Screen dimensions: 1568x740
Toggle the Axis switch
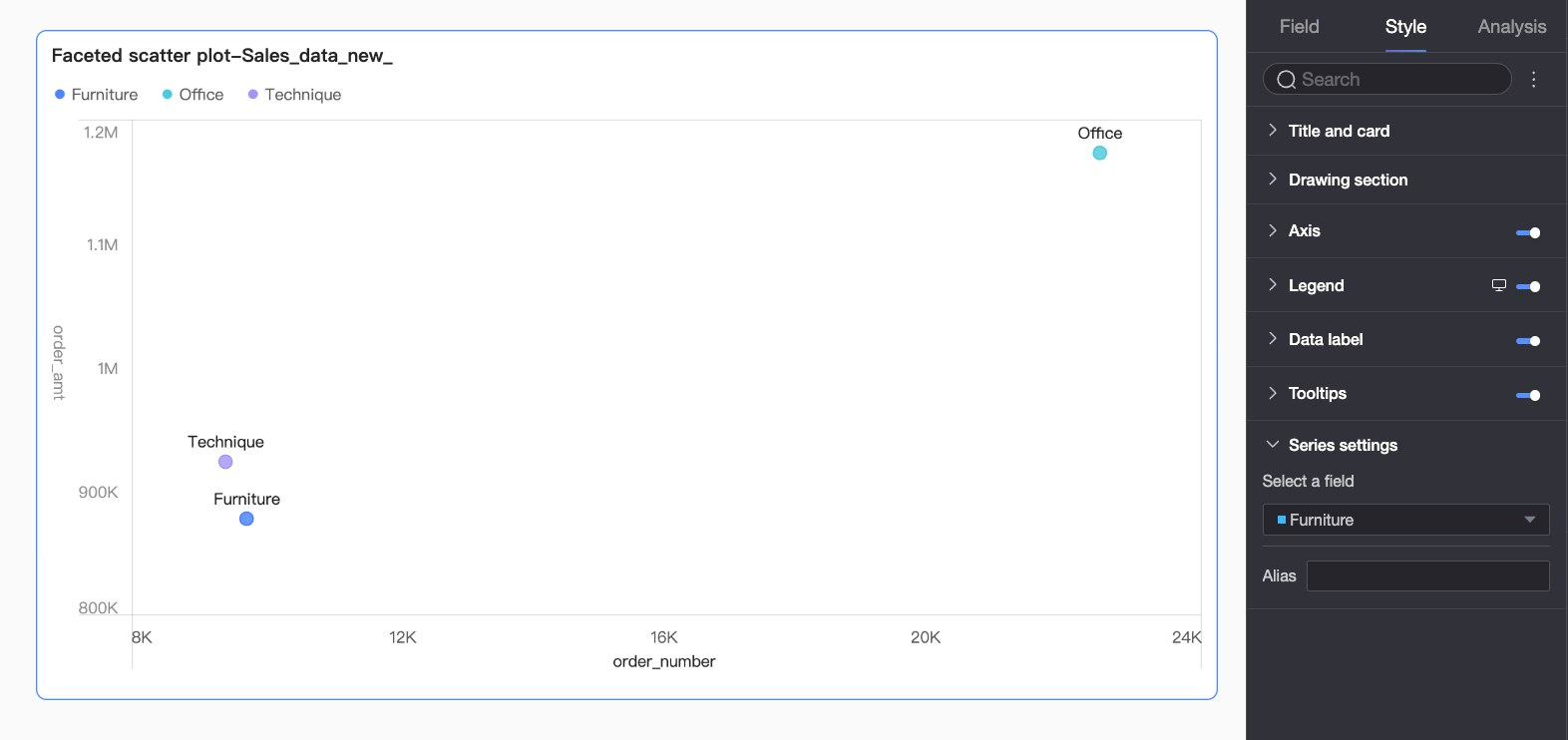(1528, 232)
